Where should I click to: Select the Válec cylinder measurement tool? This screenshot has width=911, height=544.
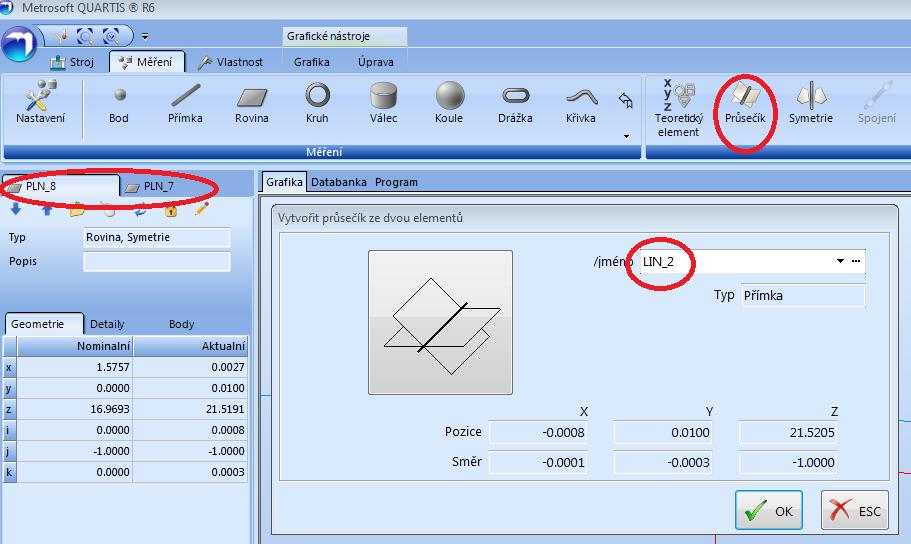pos(383,103)
